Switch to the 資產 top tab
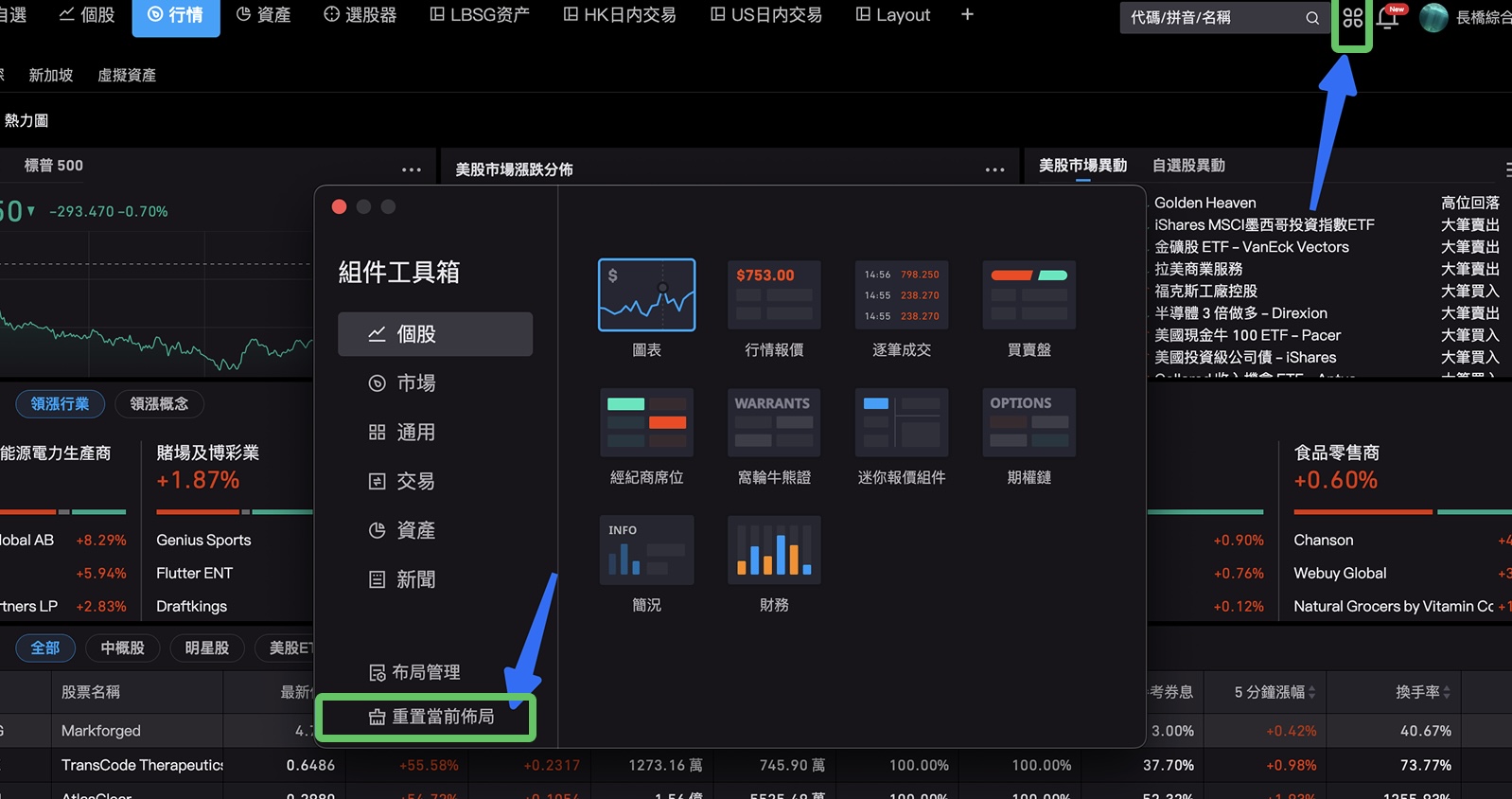This screenshot has width=1512, height=799. 263,15
